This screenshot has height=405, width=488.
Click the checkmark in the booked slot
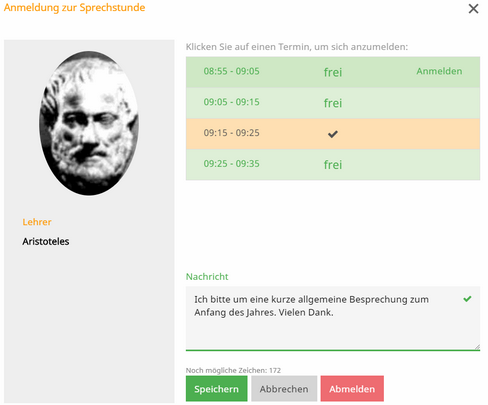tap(333, 134)
